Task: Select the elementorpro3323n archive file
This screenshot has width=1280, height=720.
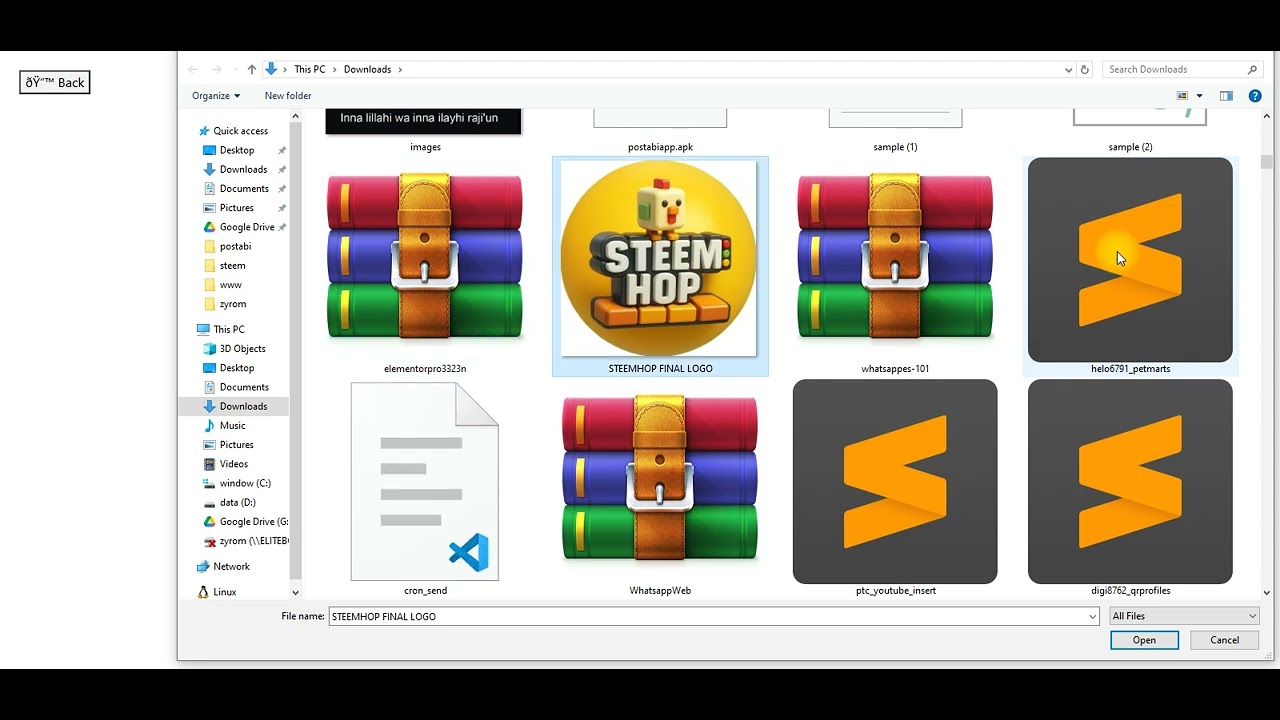Action: tap(425, 266)
